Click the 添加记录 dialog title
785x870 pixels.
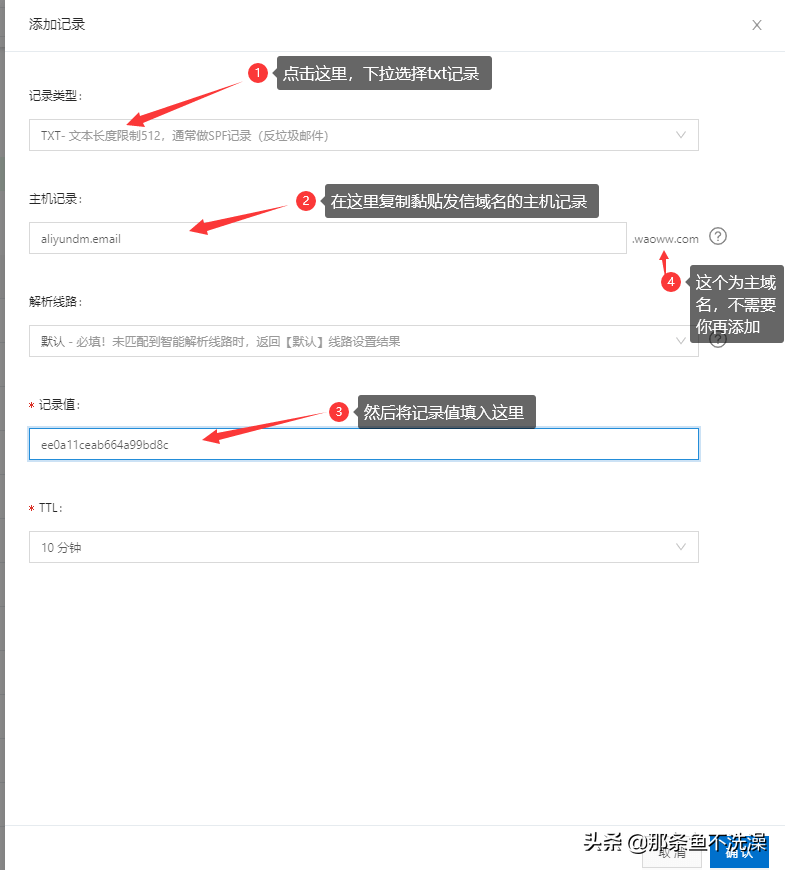click(57, 24)
